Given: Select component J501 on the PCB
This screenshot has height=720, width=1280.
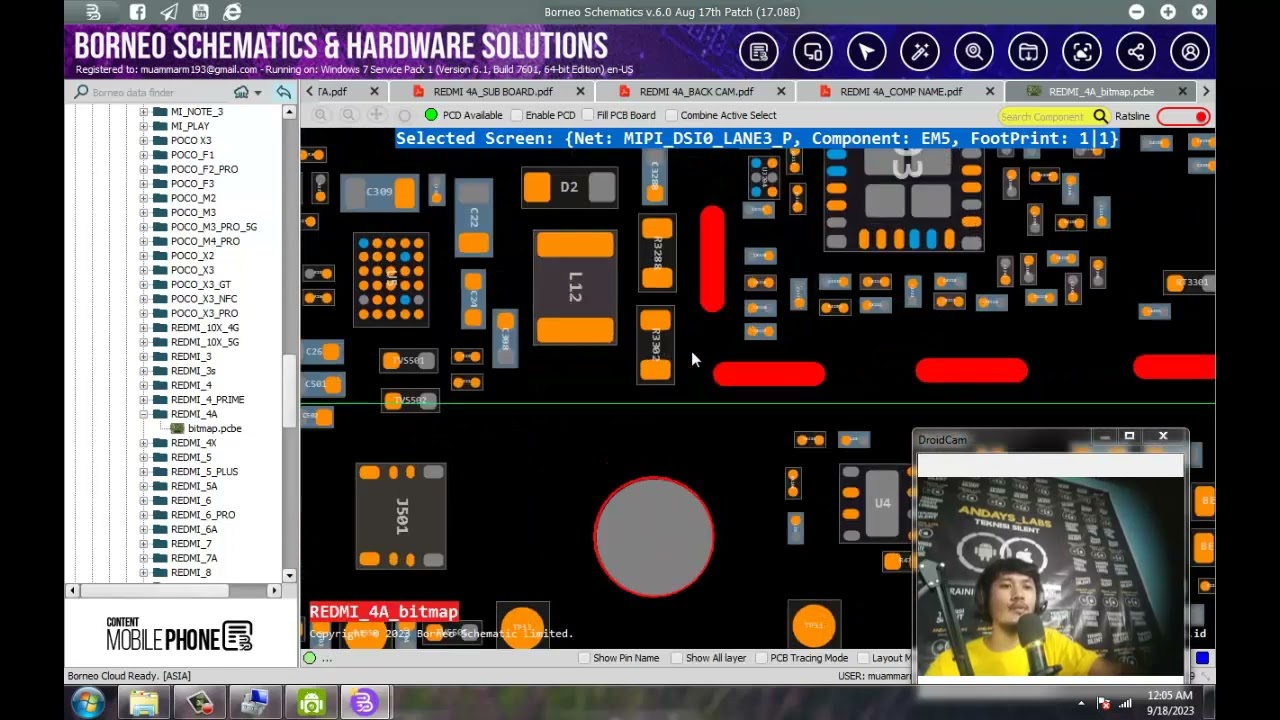Looking at the screenshot, I should coord(401,516).
